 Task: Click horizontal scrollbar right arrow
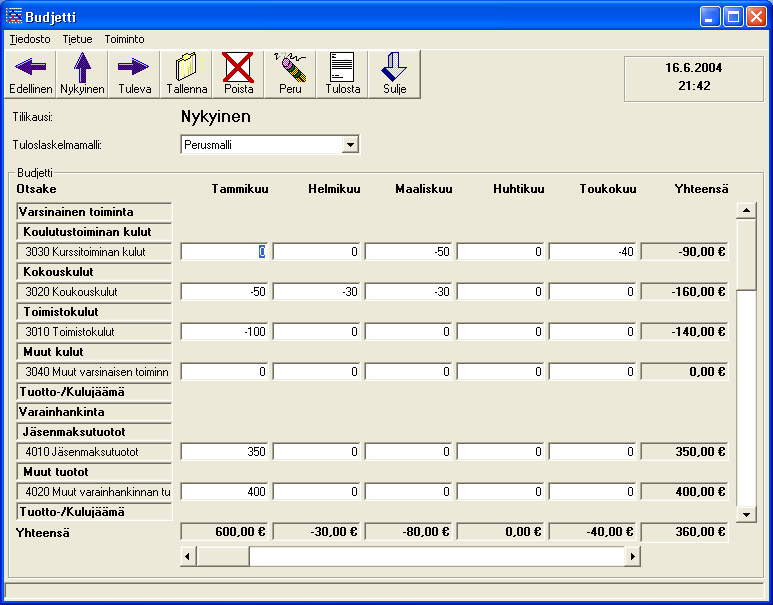632,557
